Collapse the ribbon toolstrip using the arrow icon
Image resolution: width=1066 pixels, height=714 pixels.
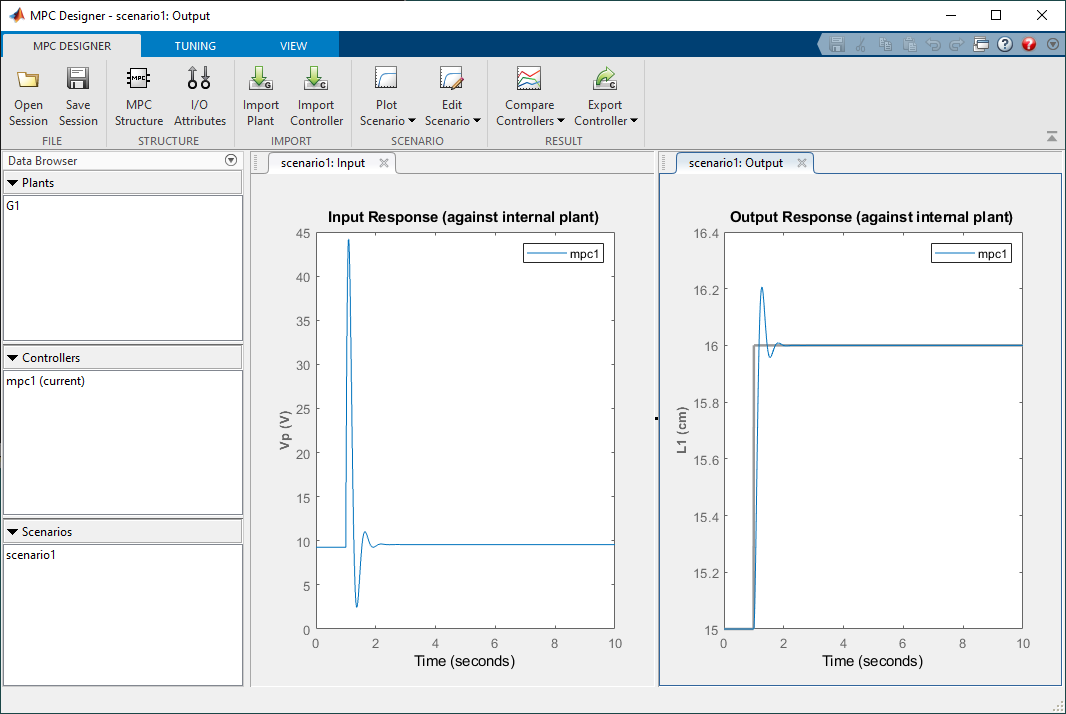[1051, 136]
